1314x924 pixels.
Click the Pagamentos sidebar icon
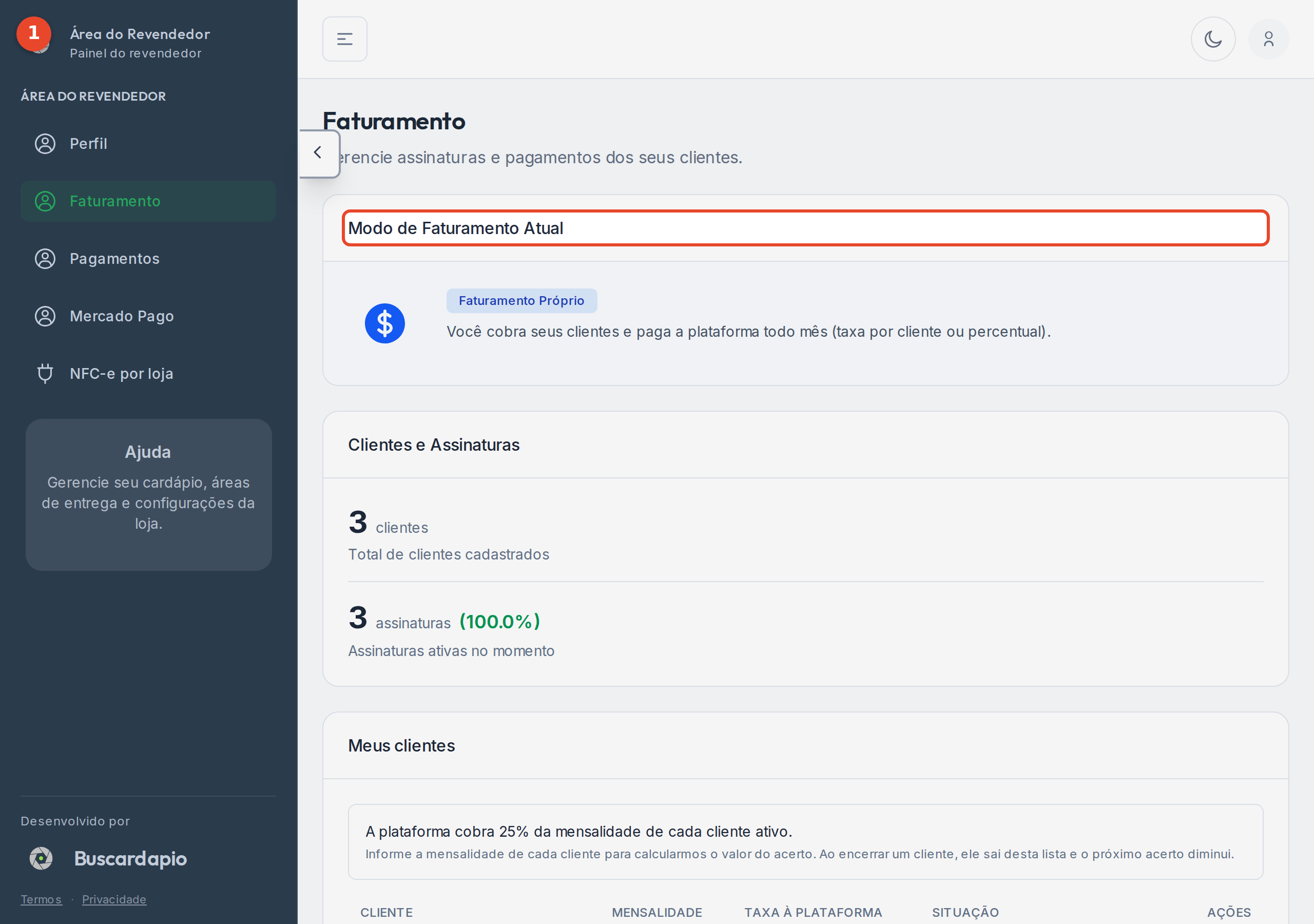pos(45,259)
